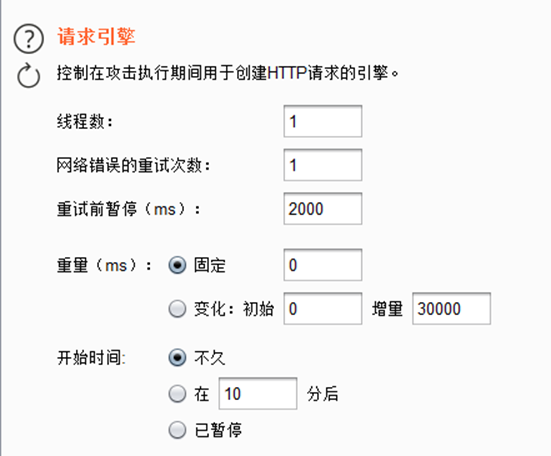Focus the 线程数 input field
This screenshot has height=456, width=551.
coord(323,121)
